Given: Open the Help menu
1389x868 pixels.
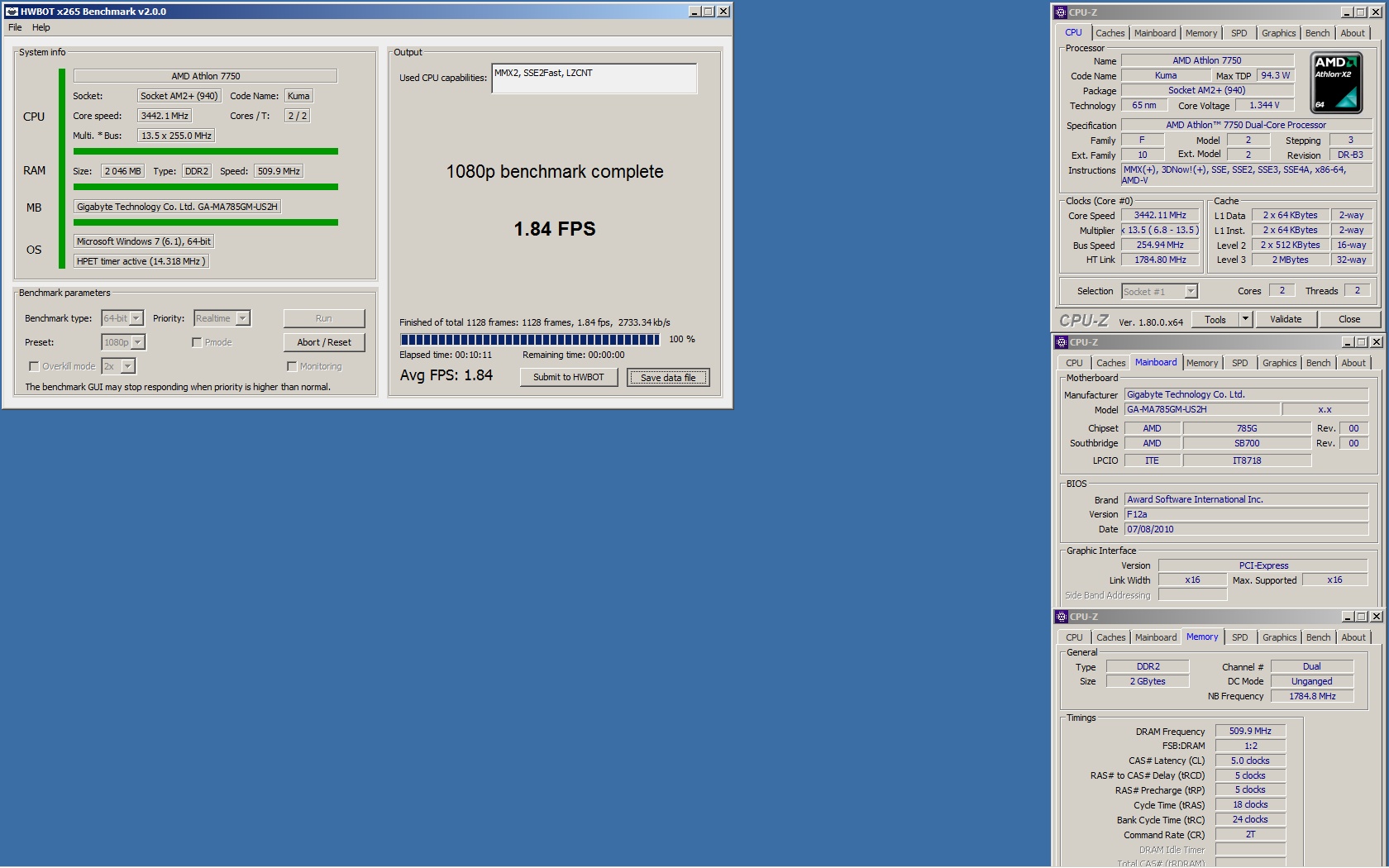Looking at the screenshot, I should click(x=41, y=27).
